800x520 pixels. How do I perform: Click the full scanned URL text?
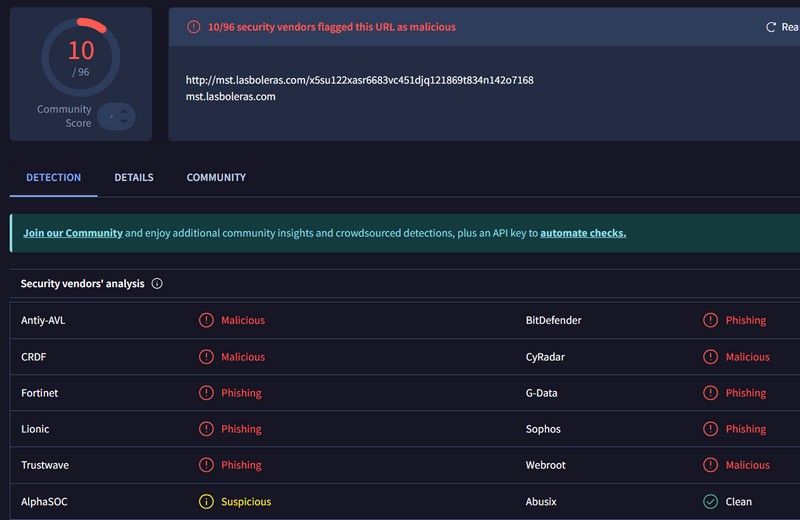359,80
